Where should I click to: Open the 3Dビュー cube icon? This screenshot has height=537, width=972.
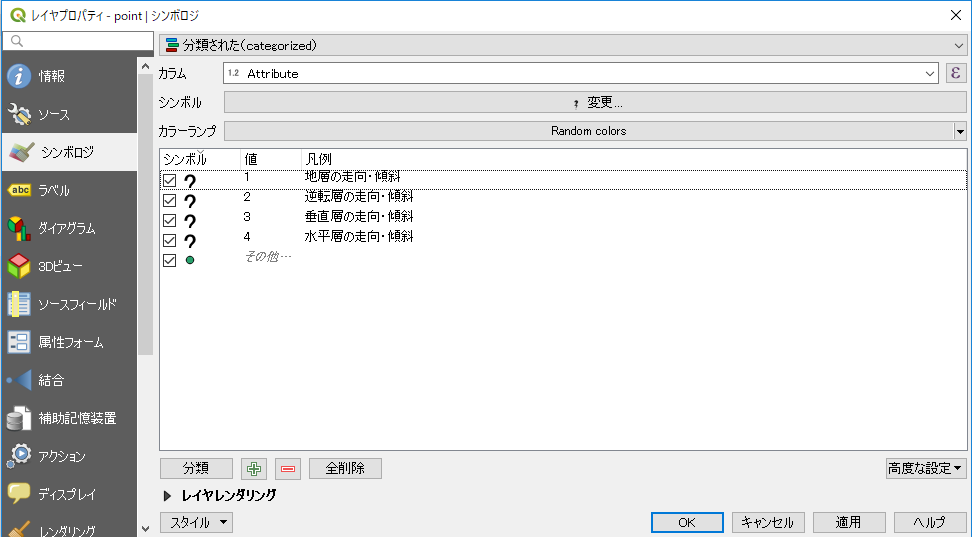pos(19,266)
